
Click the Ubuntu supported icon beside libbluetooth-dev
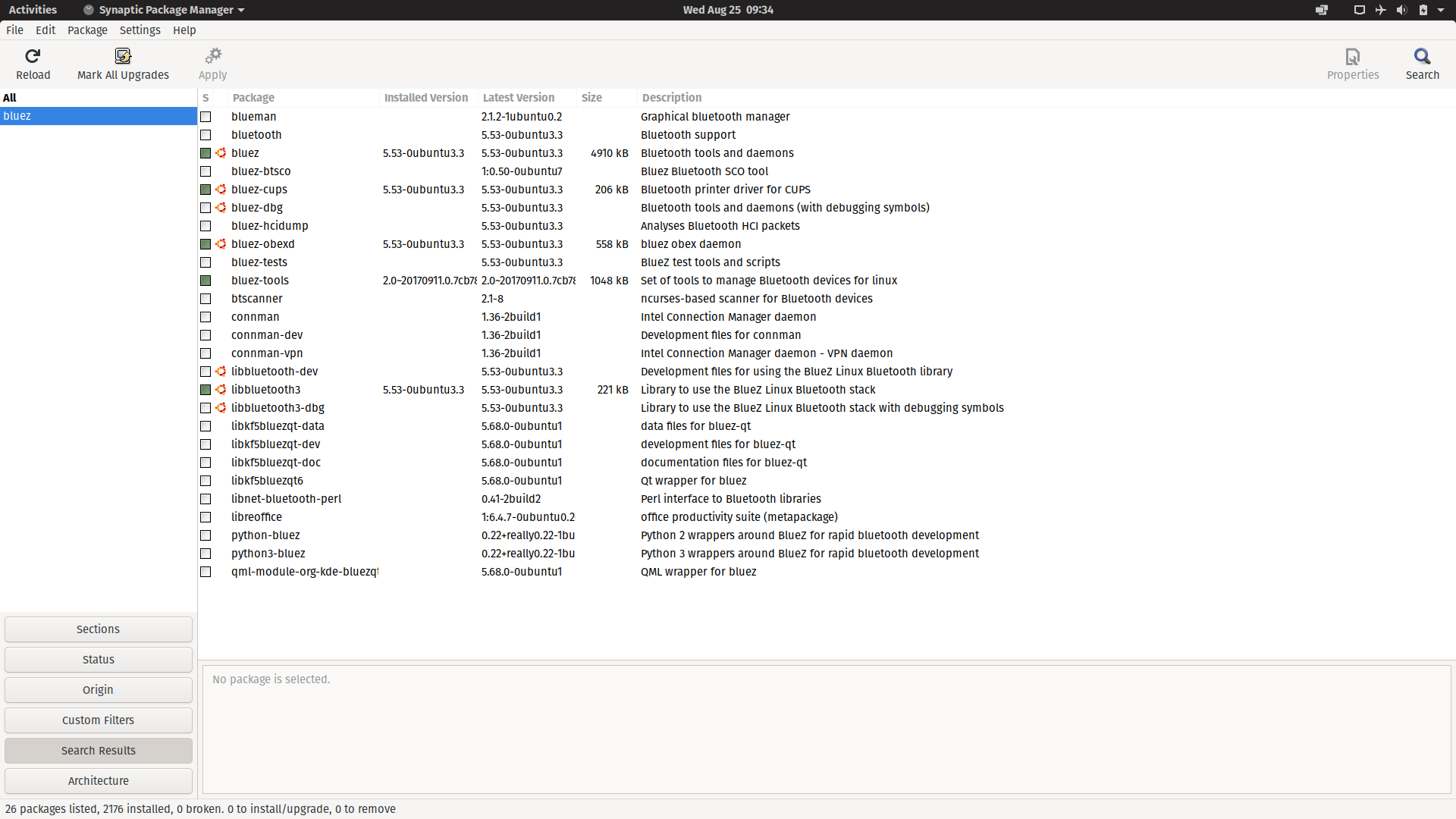[x=221, y=372]
